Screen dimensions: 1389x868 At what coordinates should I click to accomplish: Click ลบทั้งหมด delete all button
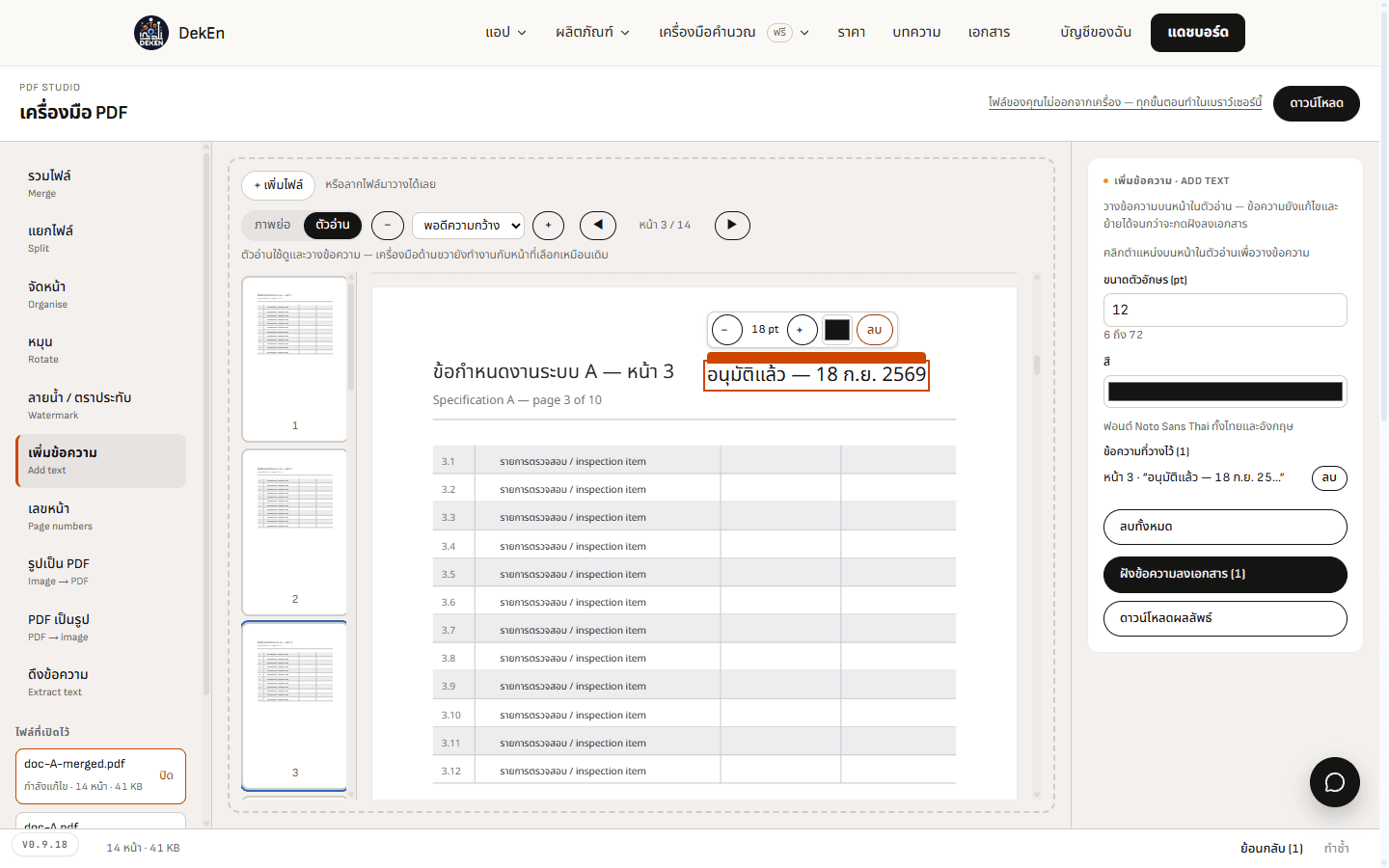coord(1225,528)
